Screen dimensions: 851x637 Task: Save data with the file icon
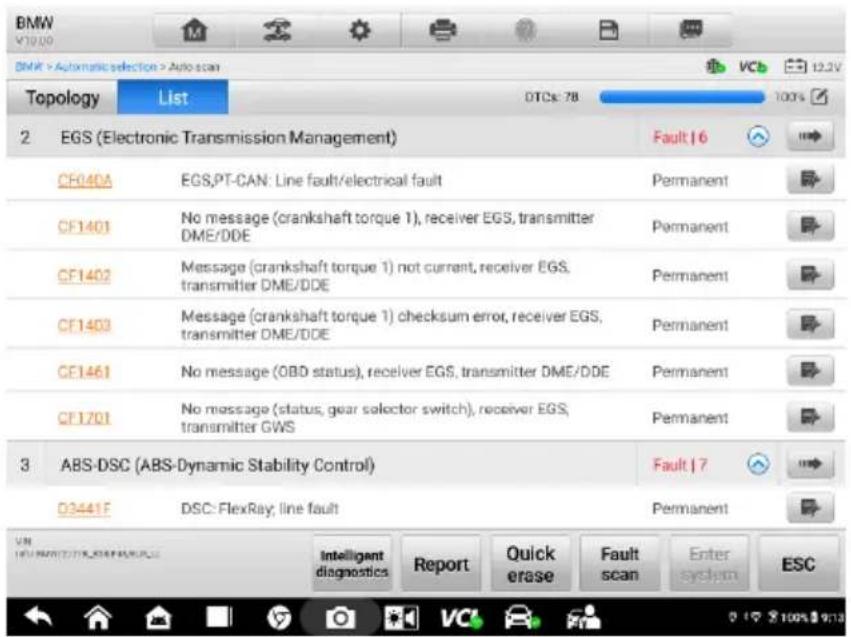coord(608,30)
